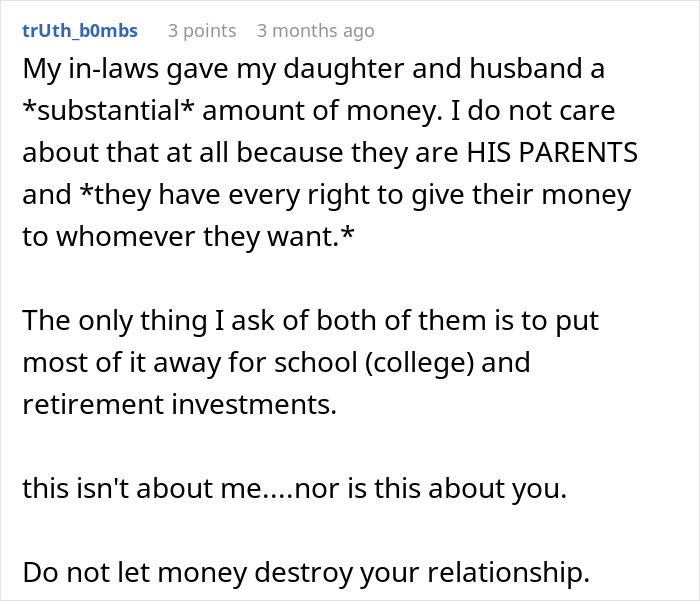Open the trUth_b0mbs user profile
The height and width of the screenshot is (601, 700).
pos(80,31)
